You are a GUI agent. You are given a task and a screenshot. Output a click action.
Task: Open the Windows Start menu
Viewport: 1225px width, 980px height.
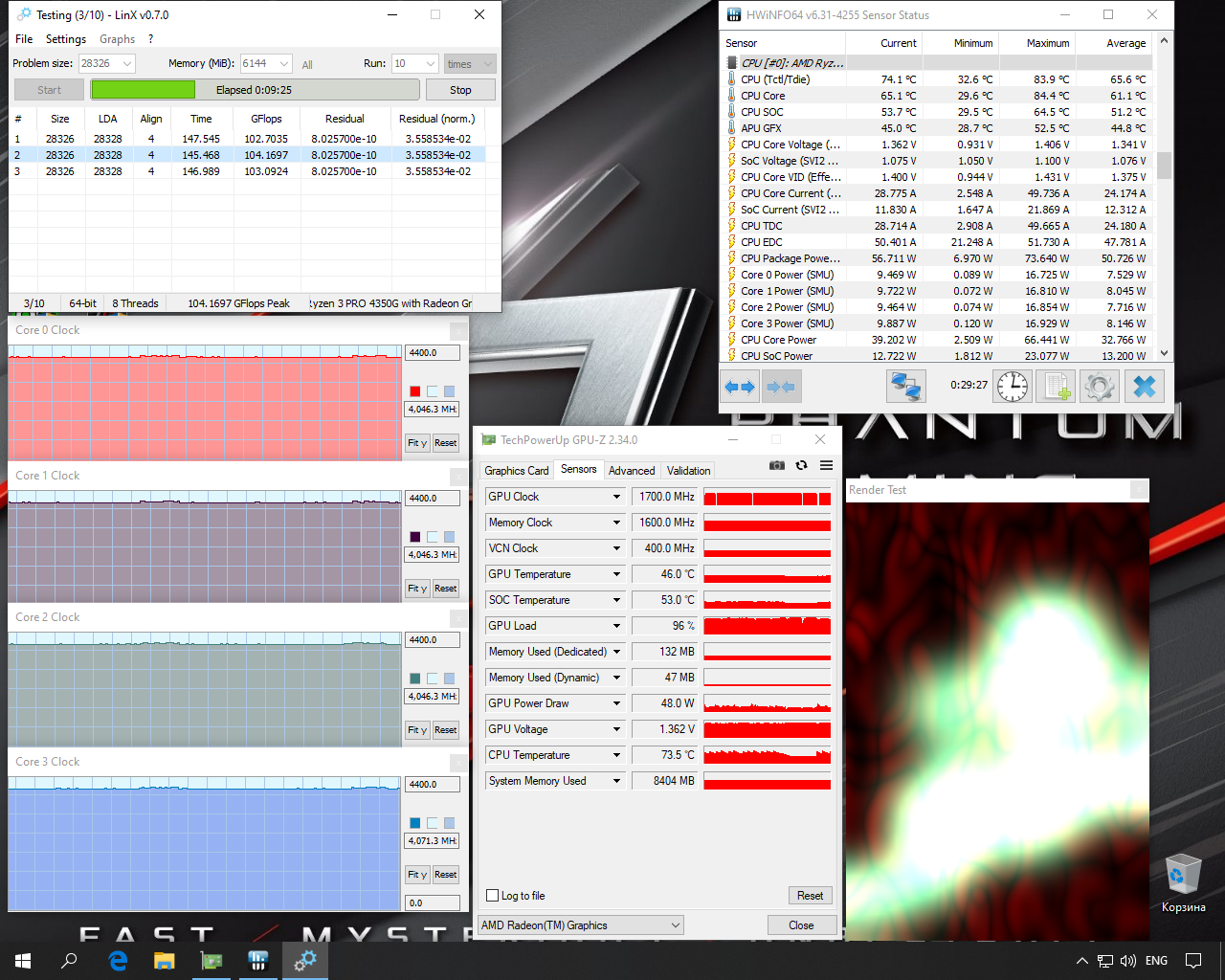(x=23, y=961)
